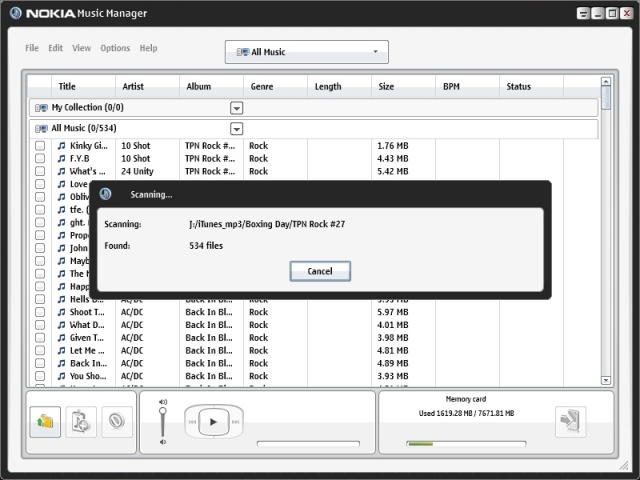640x480 pixels.
Task: Click the music note icon beside F.Y.B
Action: point(61,158)
